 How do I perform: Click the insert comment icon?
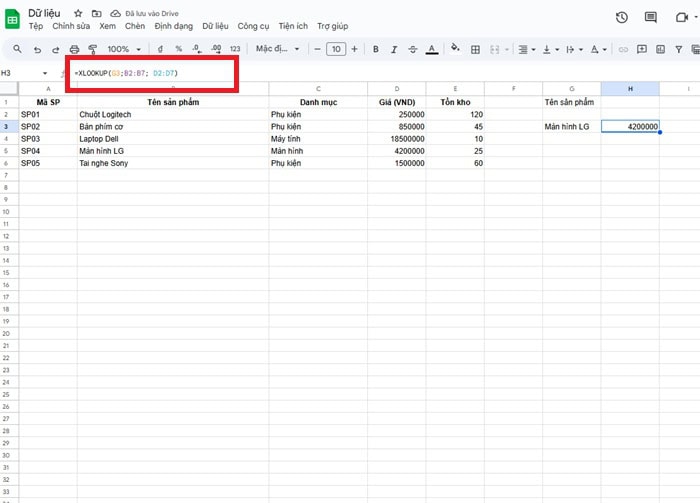(642, 49)
